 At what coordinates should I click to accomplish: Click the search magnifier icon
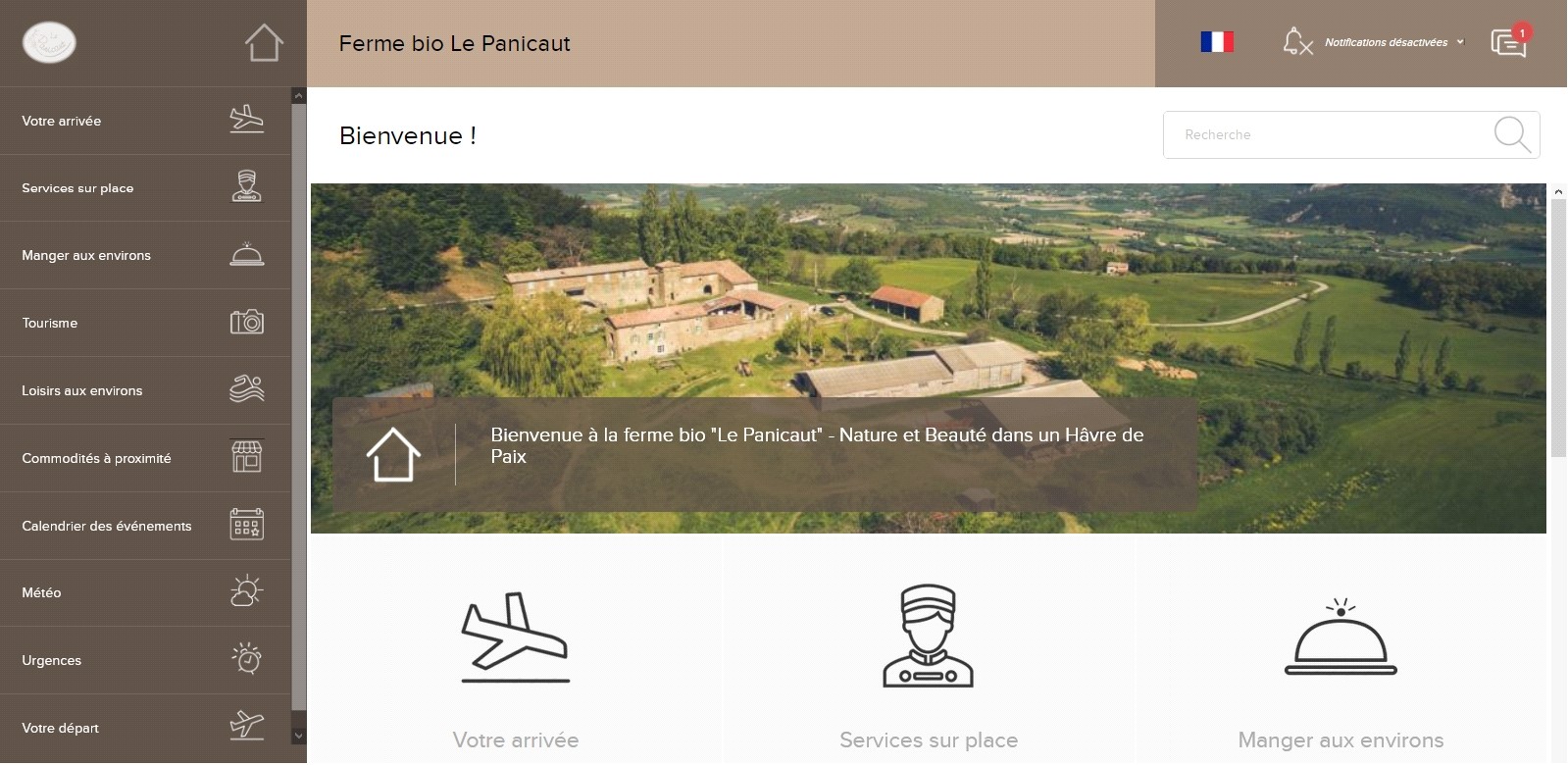pyautogui.click(x=1512, y=134)
